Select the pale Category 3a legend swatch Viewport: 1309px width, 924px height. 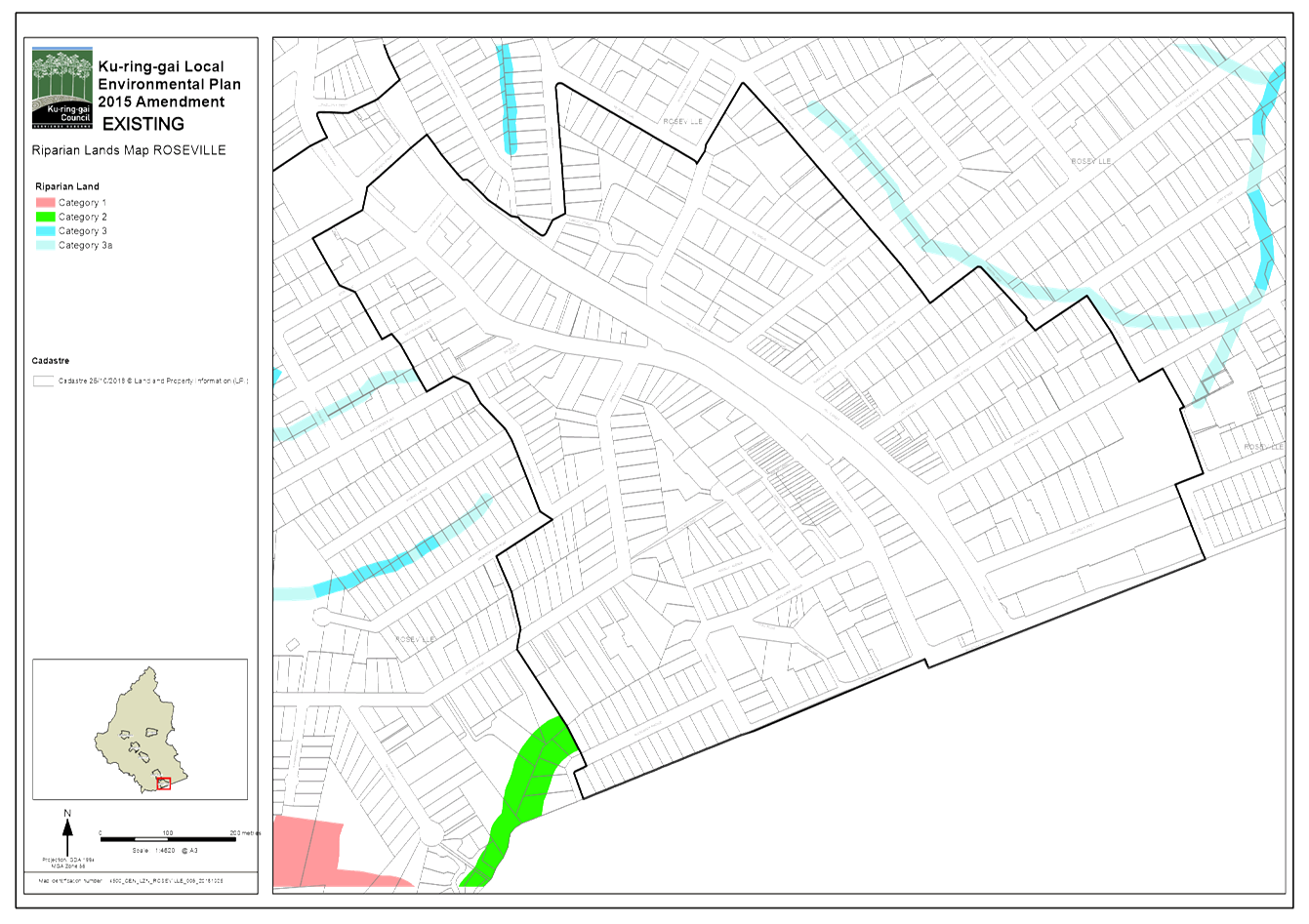45,246
